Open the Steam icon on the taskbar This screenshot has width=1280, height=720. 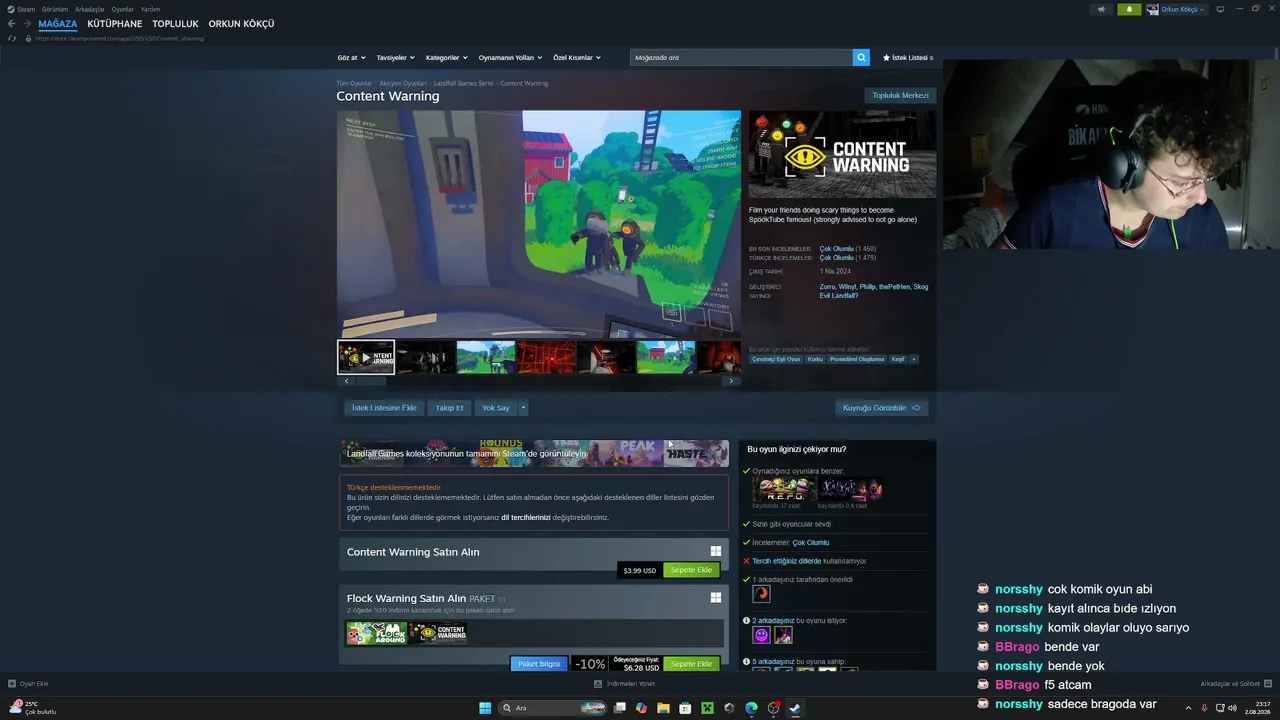pyautogui.click(x=795, y=708)
